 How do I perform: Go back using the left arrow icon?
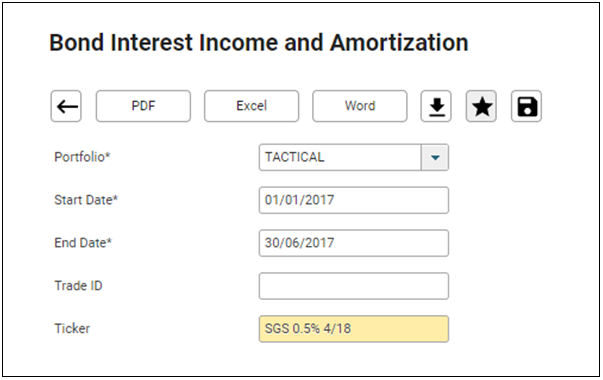pyautogui.click(x=66, y=107)
